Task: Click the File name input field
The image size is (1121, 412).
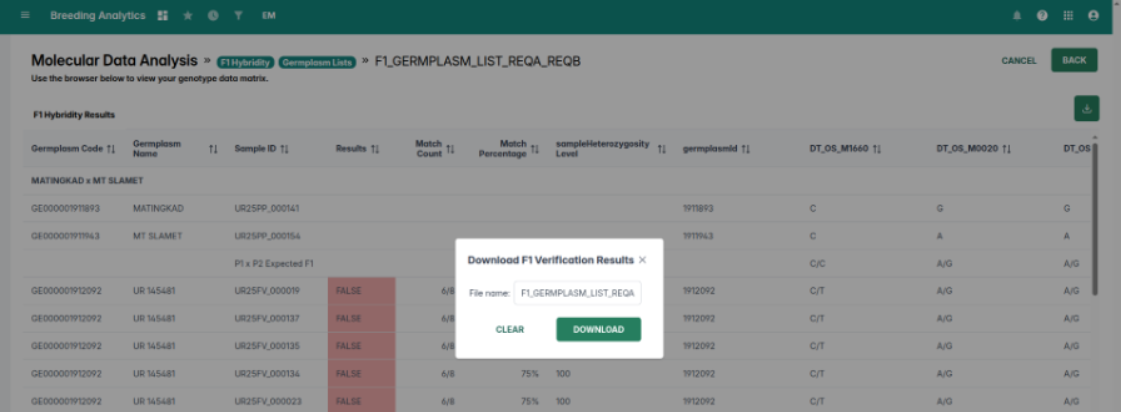Action: click(577, 293)
